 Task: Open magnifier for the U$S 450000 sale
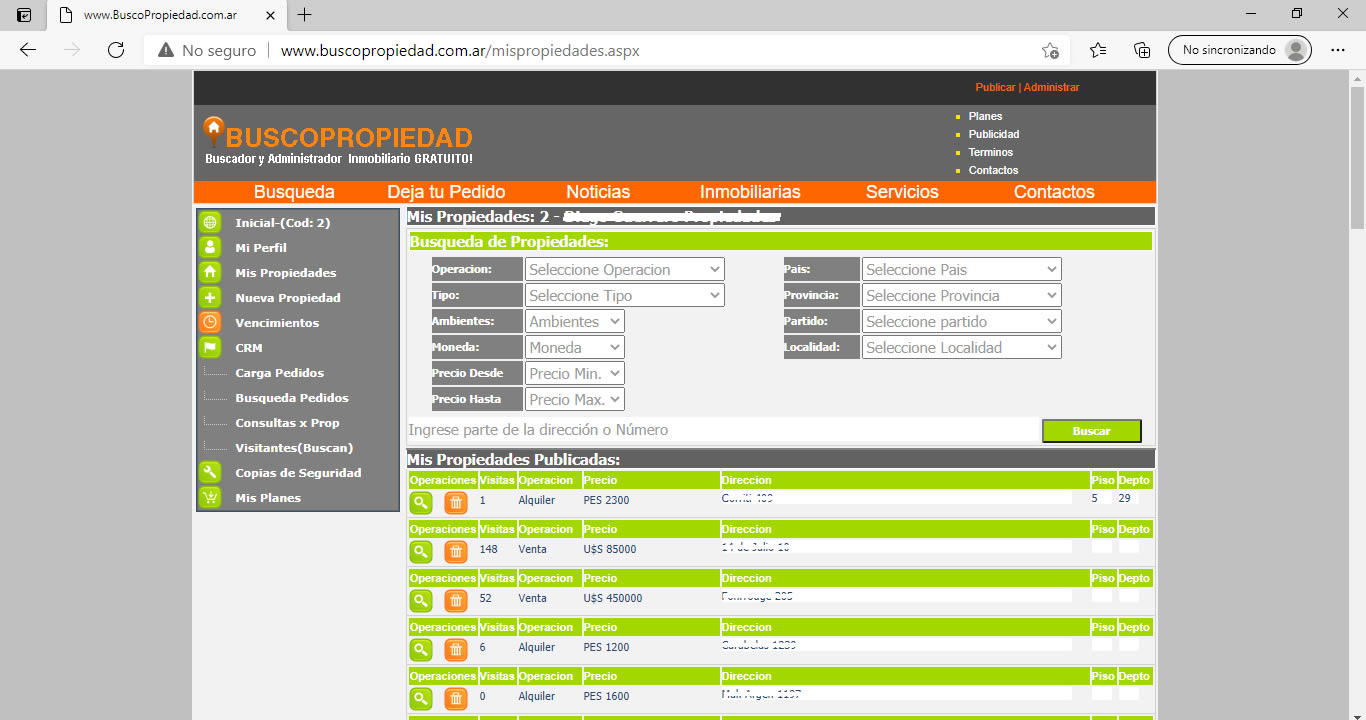[421, 600]
